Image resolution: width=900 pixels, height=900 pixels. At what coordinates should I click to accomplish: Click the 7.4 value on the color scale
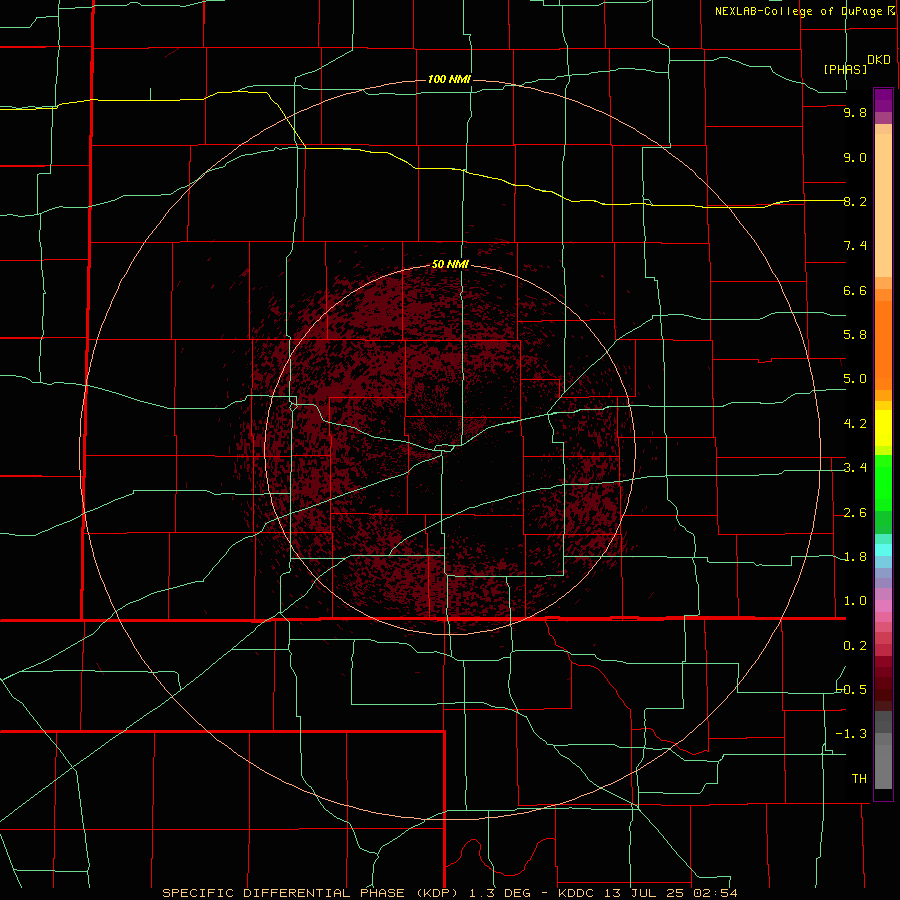[855, 246]
